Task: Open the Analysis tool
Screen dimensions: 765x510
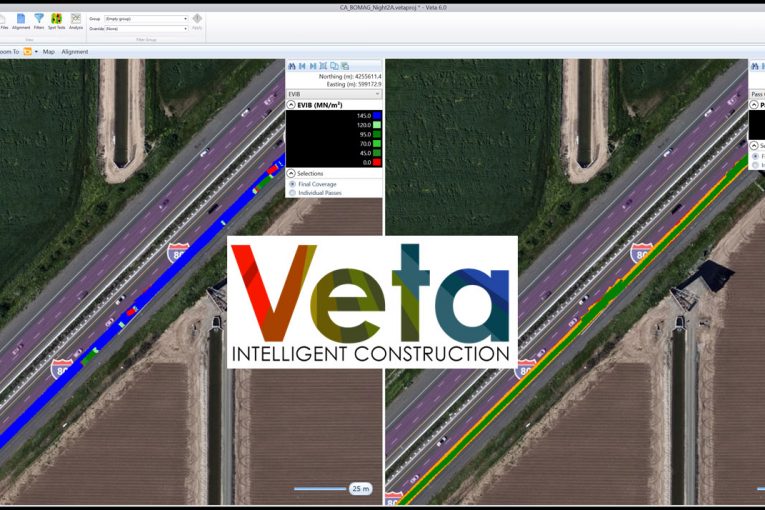Action: (76, 21)
